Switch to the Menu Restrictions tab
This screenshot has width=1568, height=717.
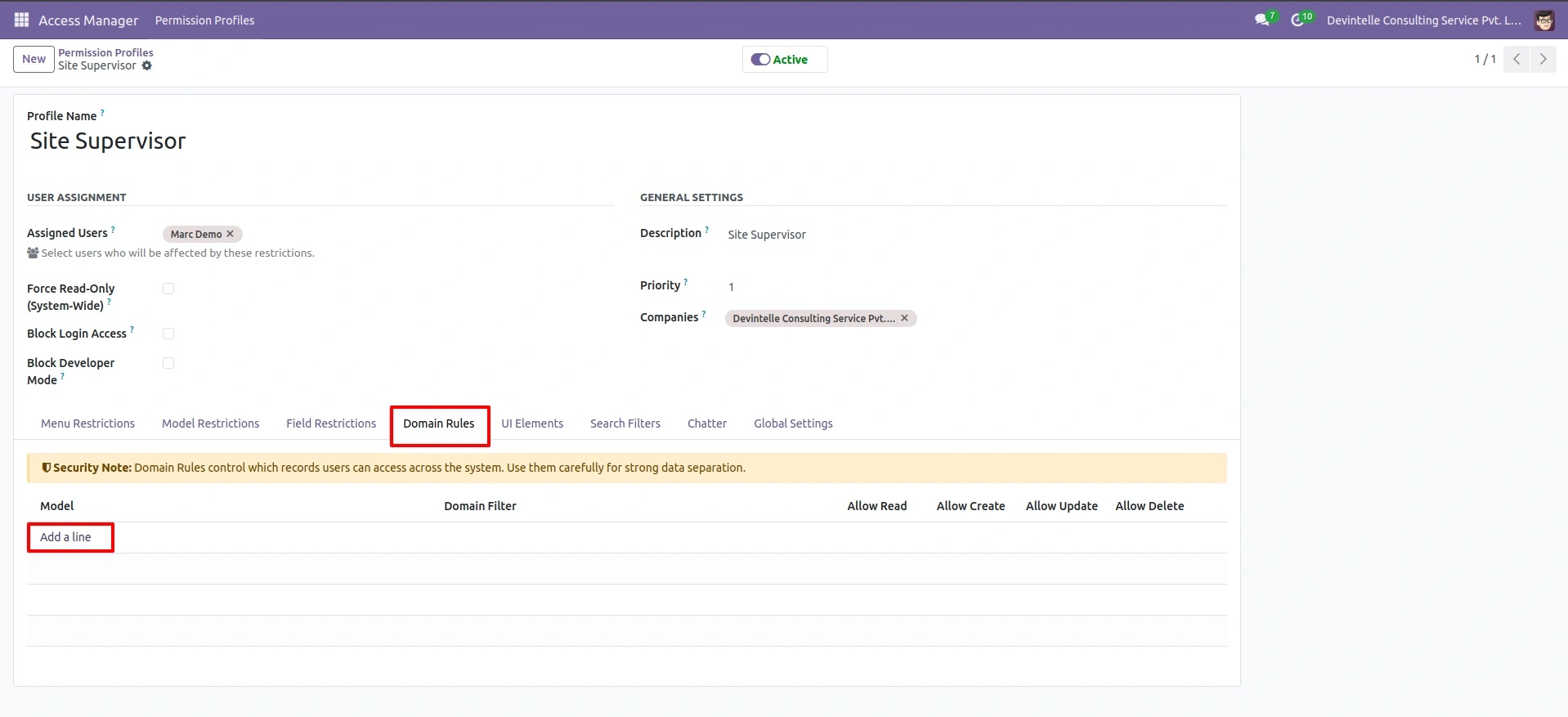(x=87, y=423)
